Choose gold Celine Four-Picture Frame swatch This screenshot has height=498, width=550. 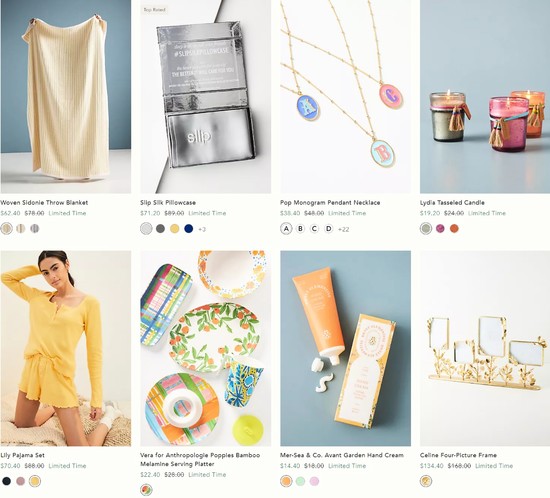[x=426, y=481]
